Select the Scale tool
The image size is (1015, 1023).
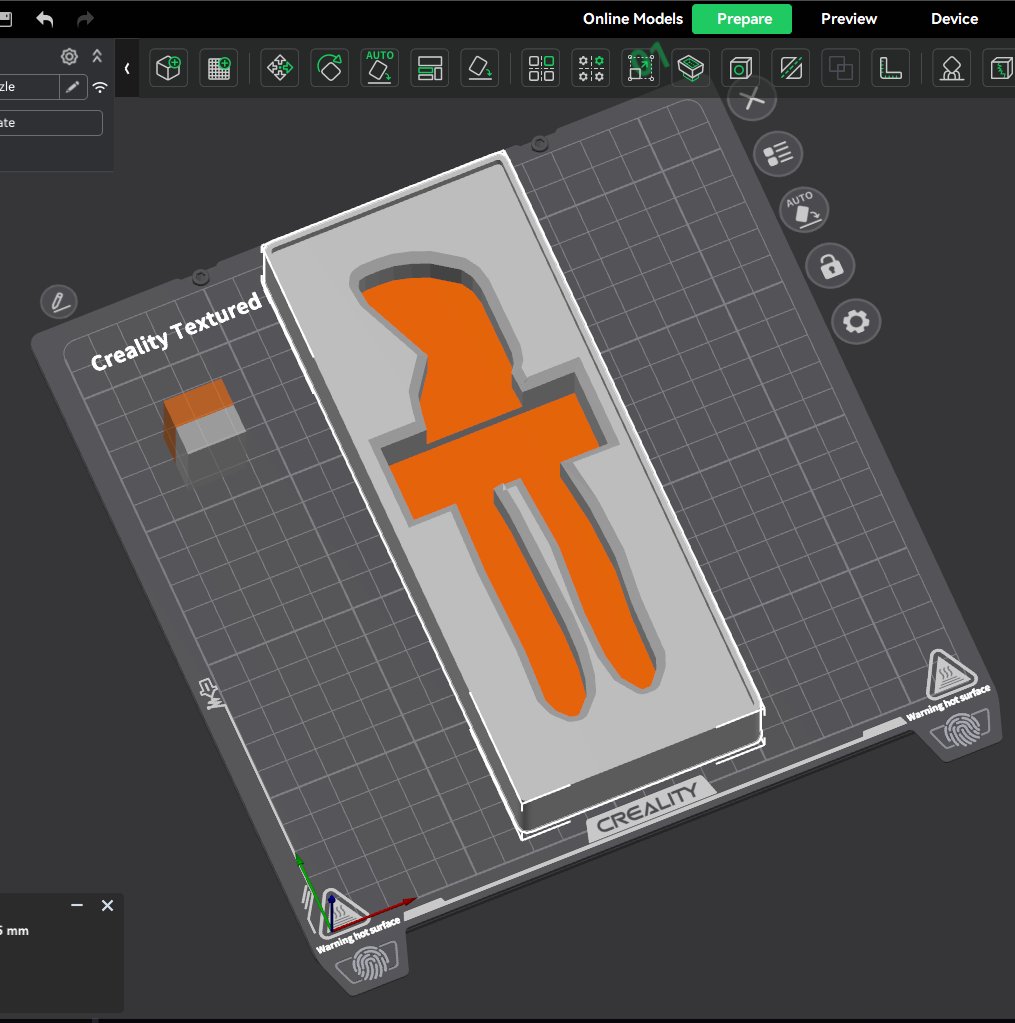pos(641,68)
